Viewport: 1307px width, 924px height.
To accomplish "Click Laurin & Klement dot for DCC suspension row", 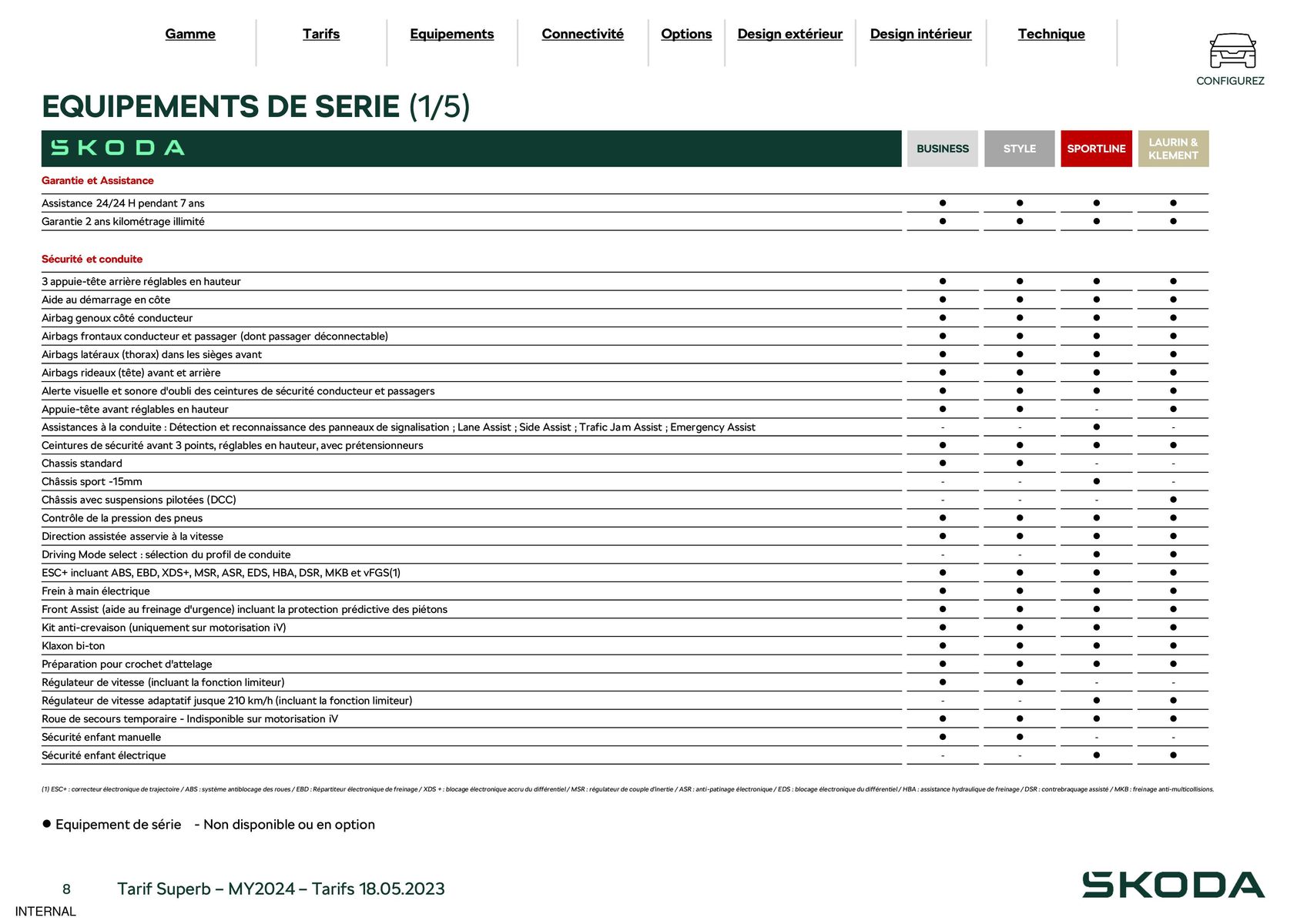I will coord(1173,500).
